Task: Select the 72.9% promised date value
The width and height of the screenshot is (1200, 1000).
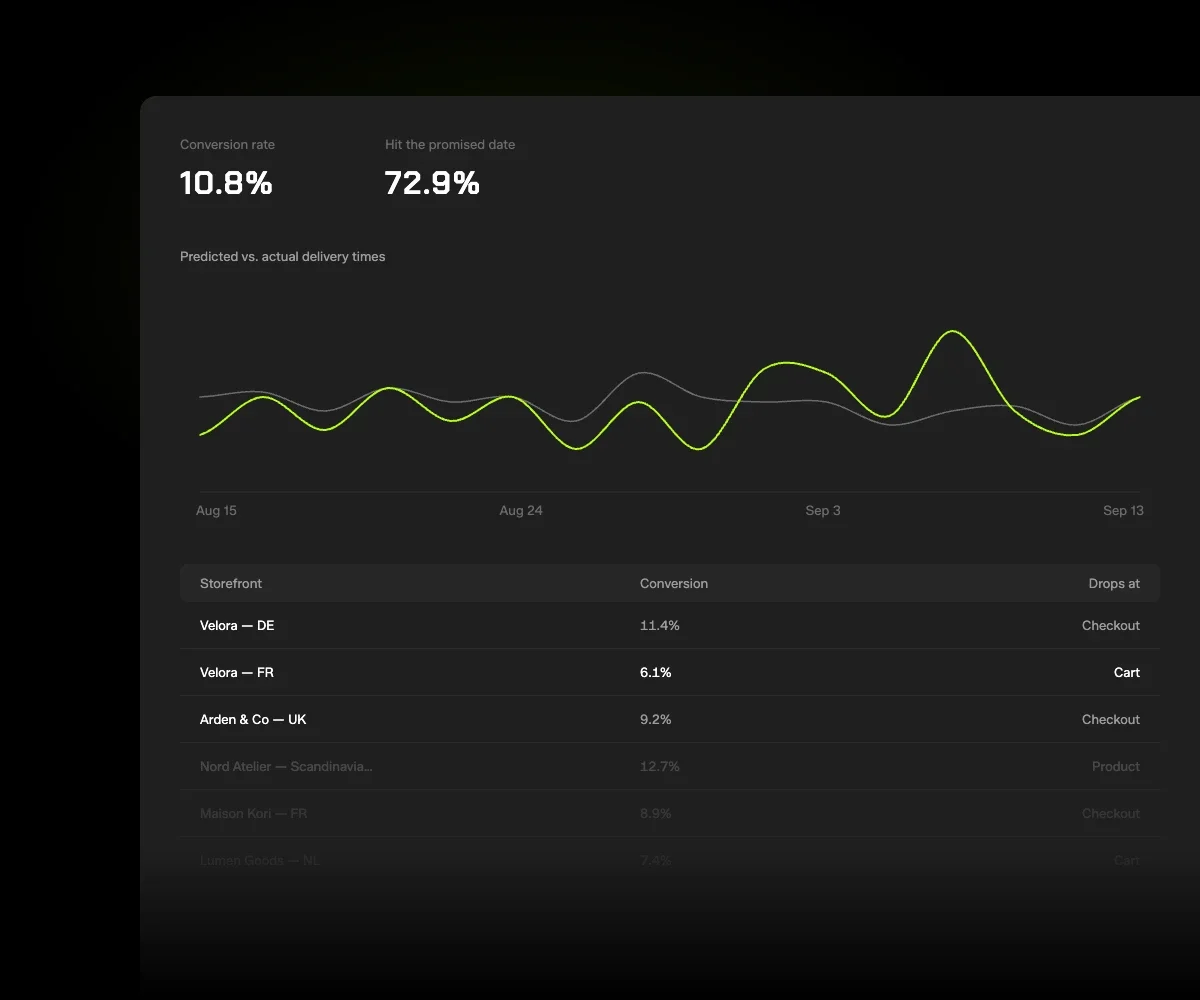Action: (x=432, y=183)
